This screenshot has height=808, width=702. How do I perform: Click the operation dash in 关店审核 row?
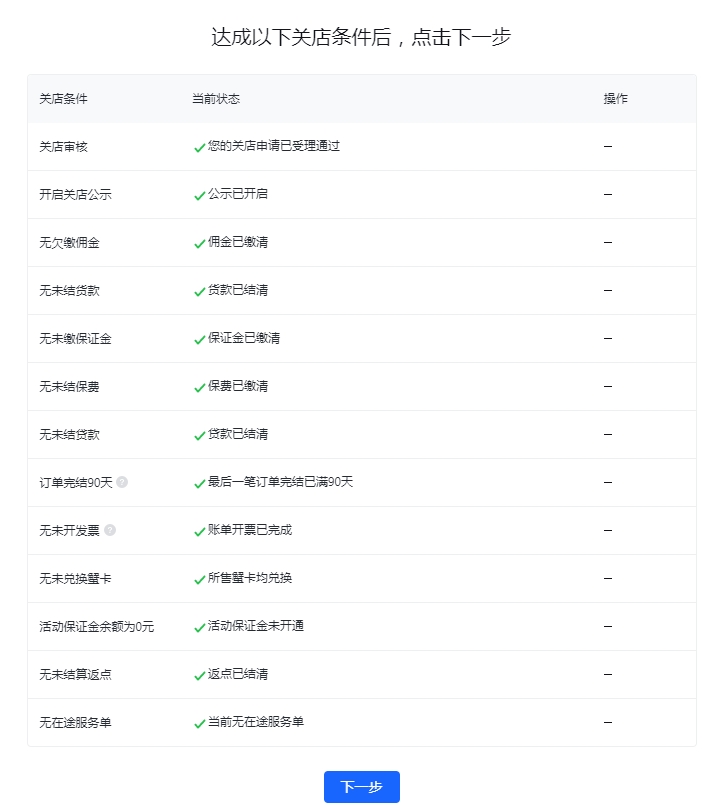click(608, 147)
